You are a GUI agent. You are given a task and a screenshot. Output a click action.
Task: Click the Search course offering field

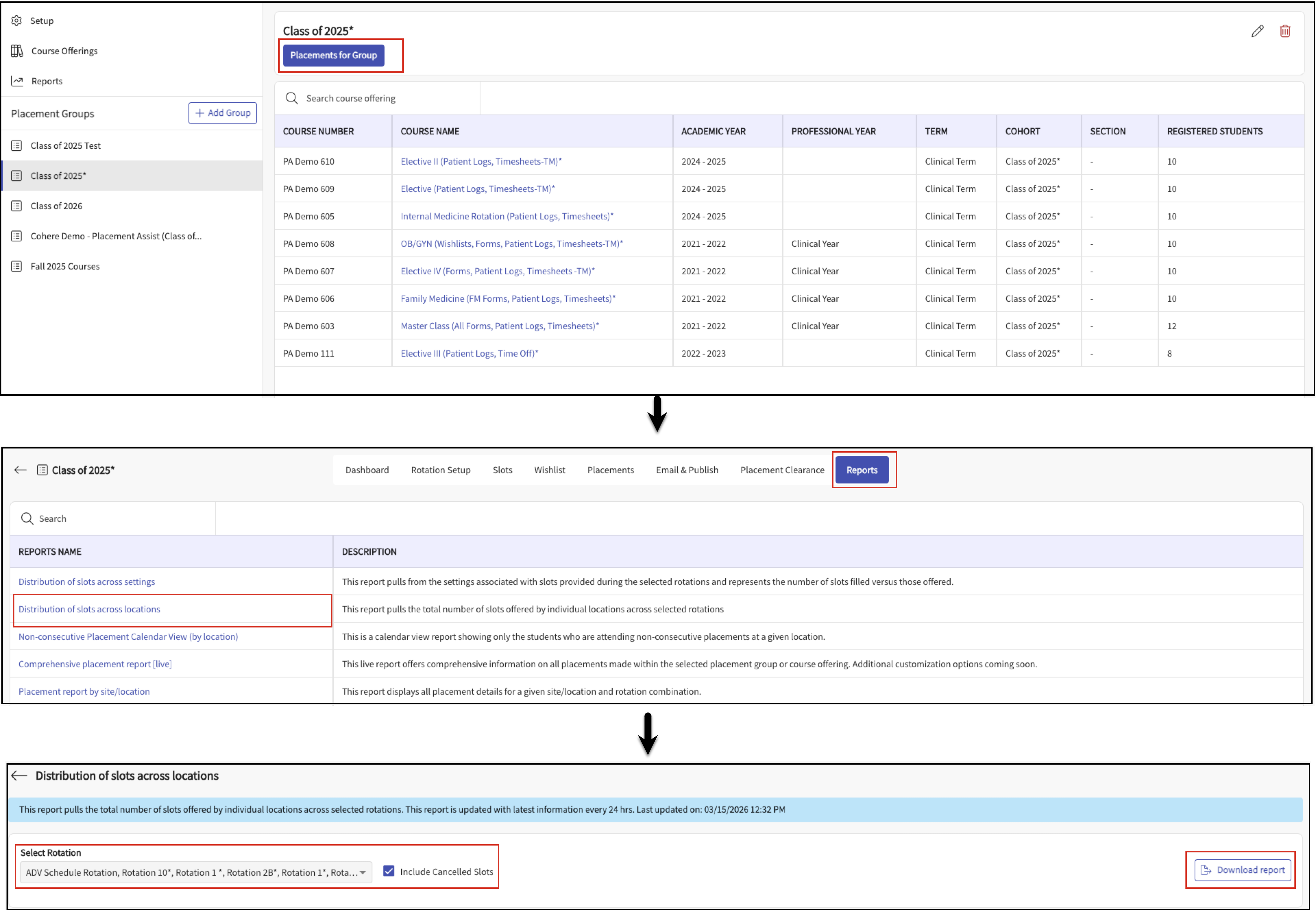point(376,98)
